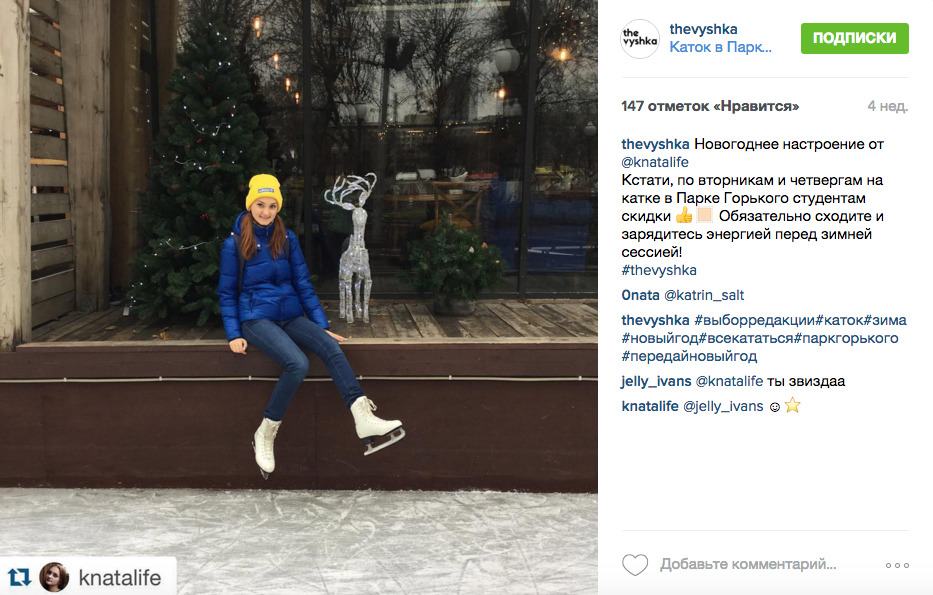
Task: Click the Добавьте комментарий input field
Action: (748, 564)
